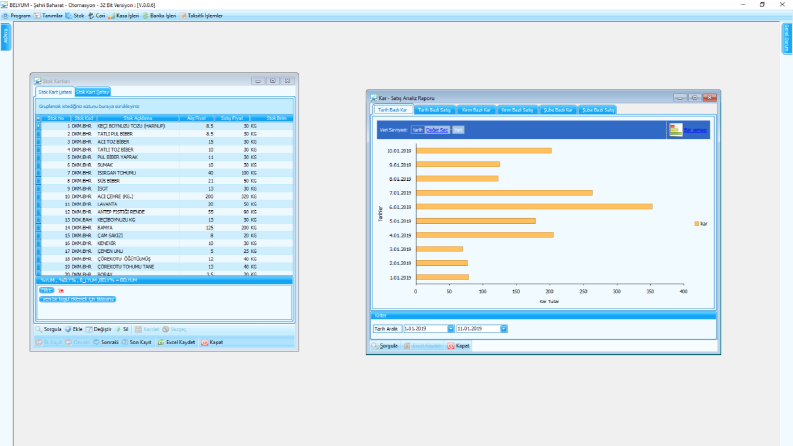Open the start date dropdown 1-01-2019
This screenshot has width=793, height=446.
point(450,329)
